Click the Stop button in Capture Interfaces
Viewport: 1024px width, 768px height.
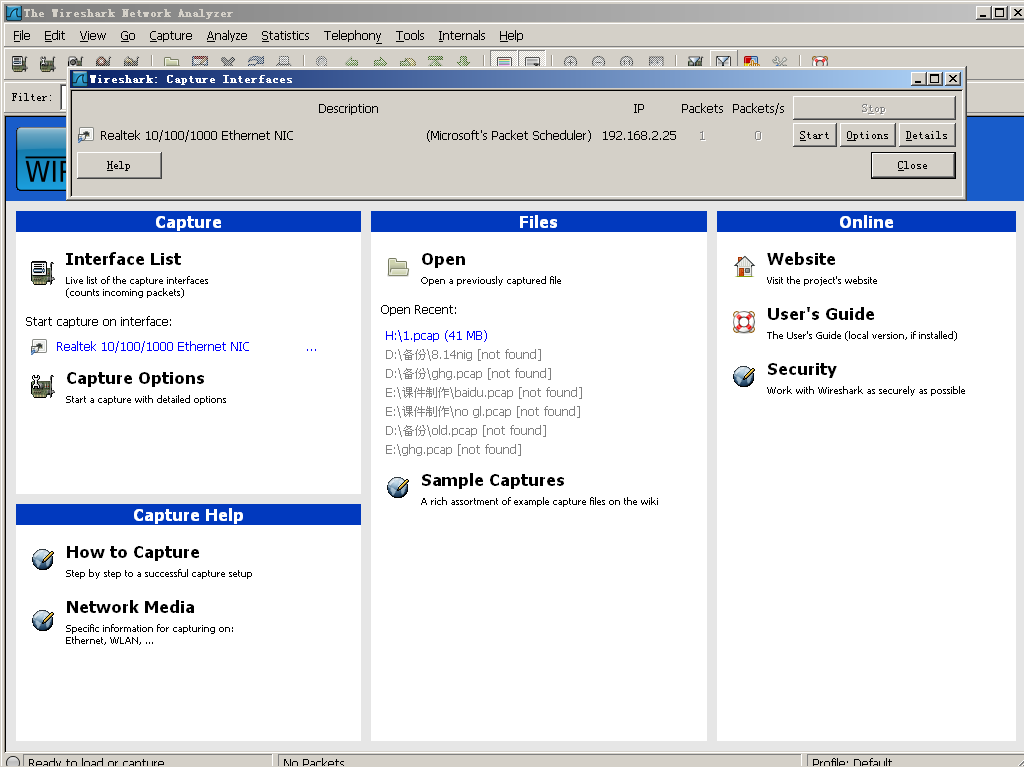pyautogui.click(x=874, y=108)
